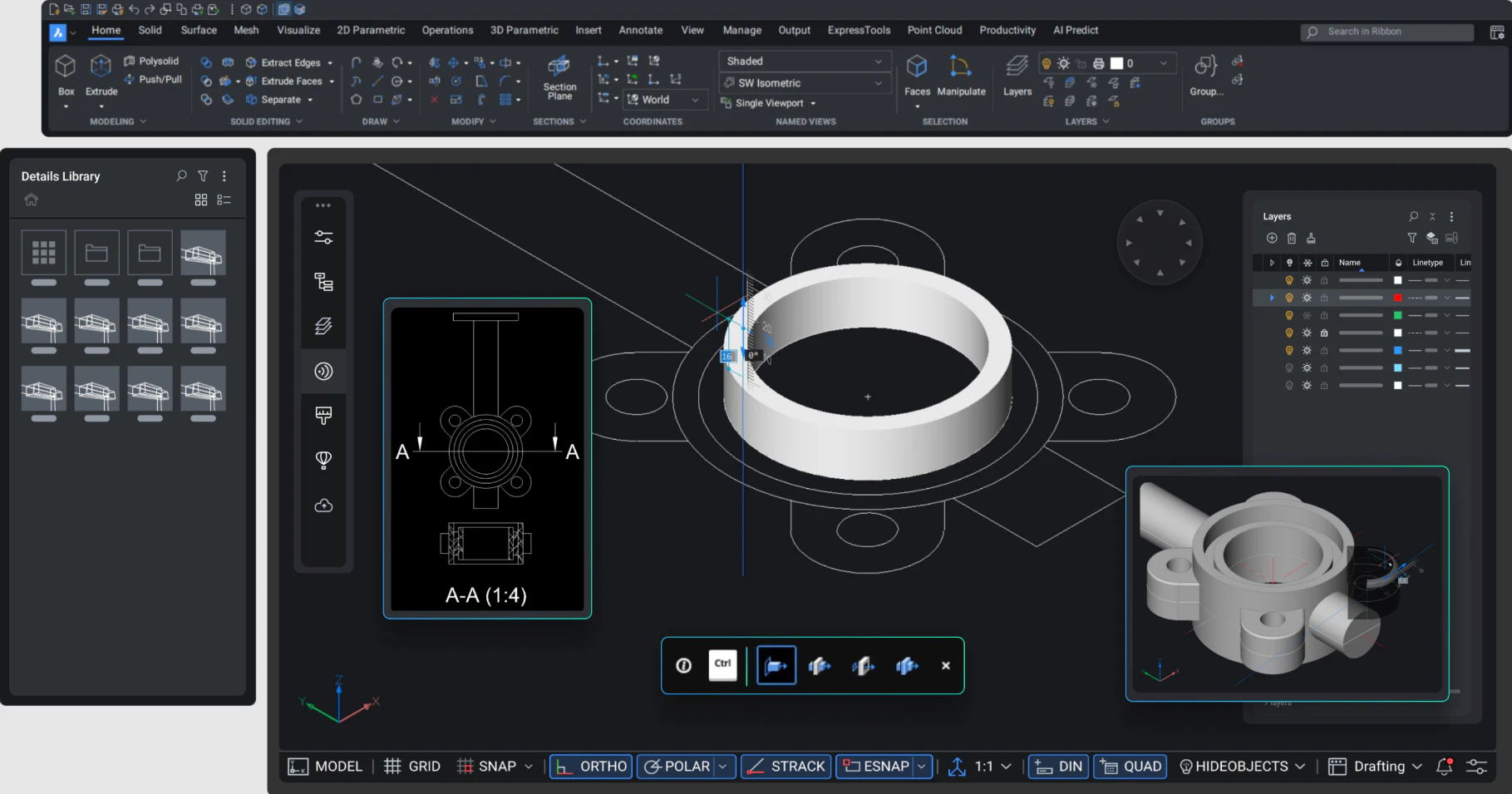Click the Manipulate selection icon
This screenshot has height=794, width=1512.
960,67
